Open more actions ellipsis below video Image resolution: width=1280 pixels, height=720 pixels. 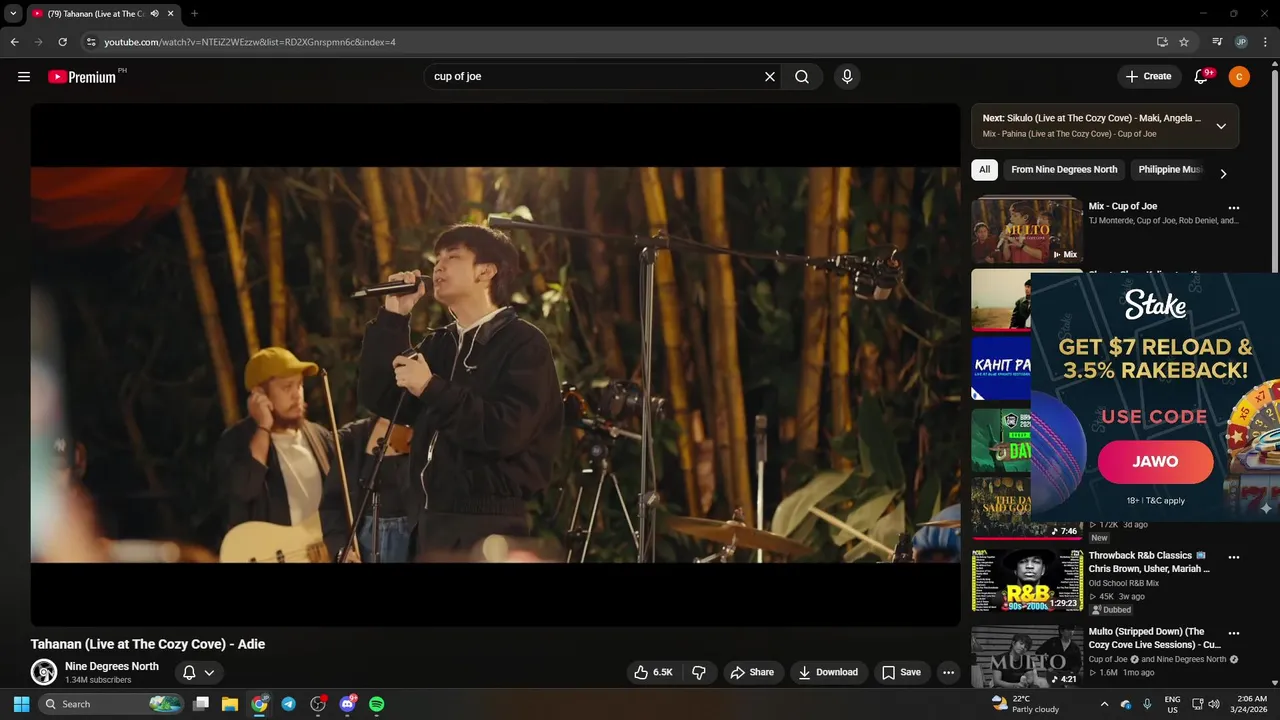pos(948,672)
